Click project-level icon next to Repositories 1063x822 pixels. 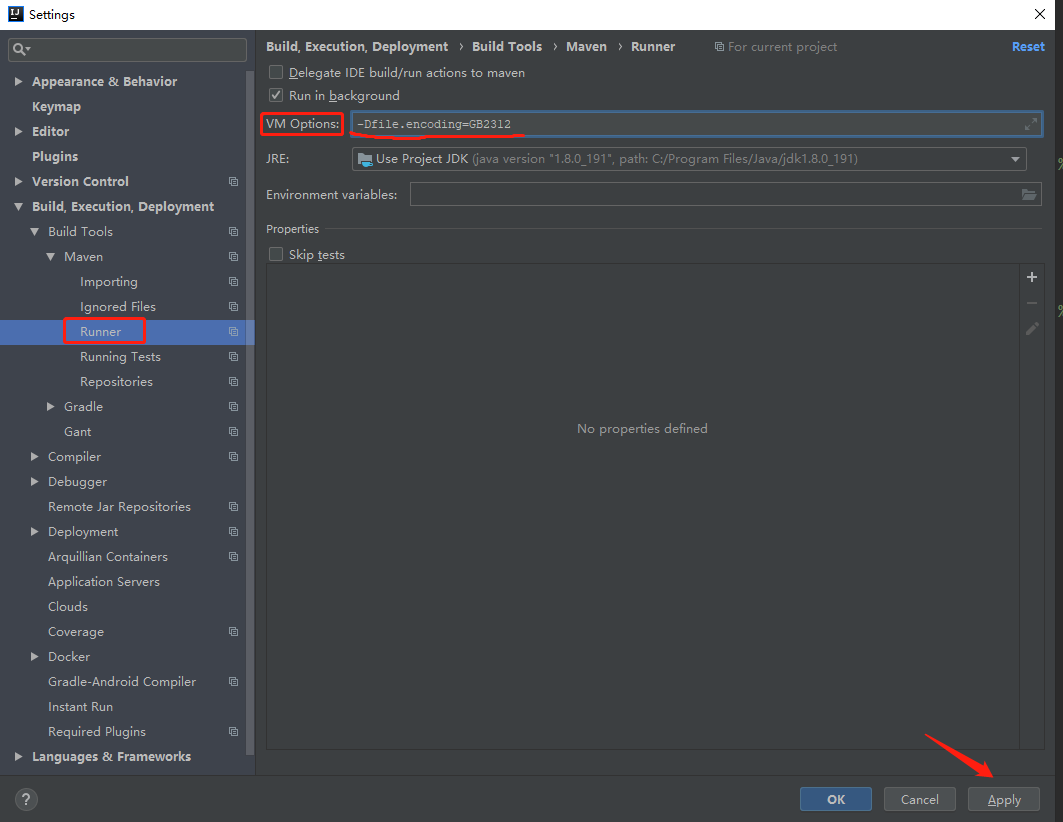[233, 382]
